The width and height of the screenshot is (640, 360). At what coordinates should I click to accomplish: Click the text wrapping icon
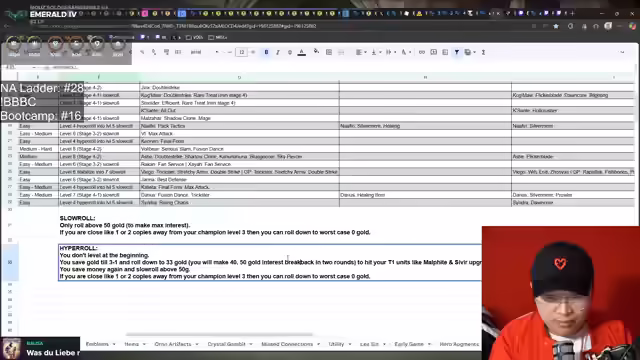point(389,52)
